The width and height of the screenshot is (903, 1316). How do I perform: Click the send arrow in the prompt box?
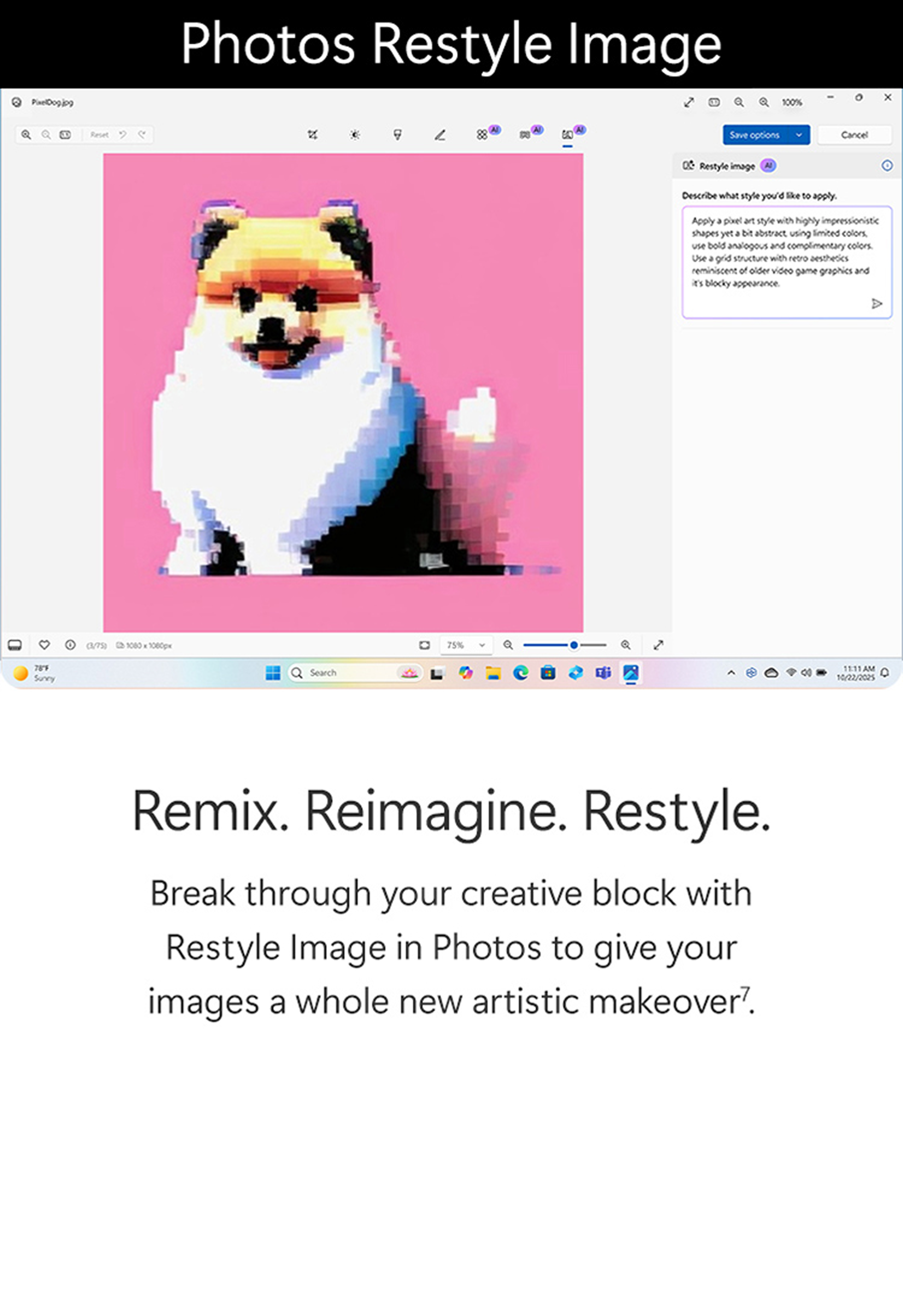(x=876, y=304)
